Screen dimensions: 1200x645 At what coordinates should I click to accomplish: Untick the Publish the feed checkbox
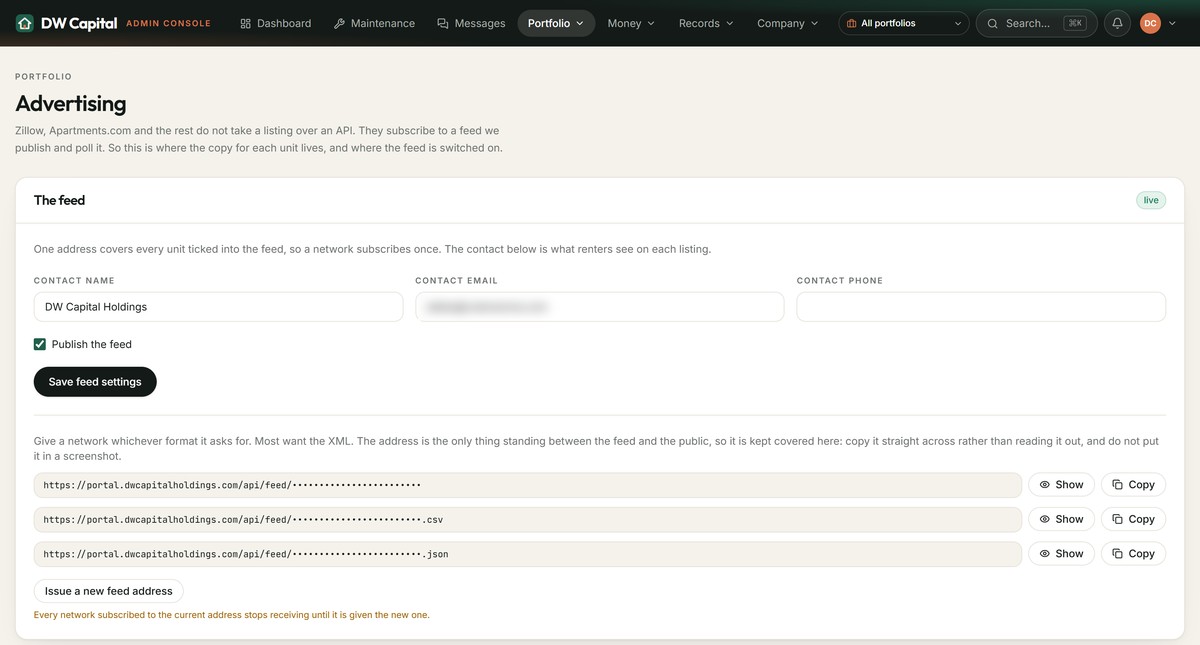[x=40, y=344]
